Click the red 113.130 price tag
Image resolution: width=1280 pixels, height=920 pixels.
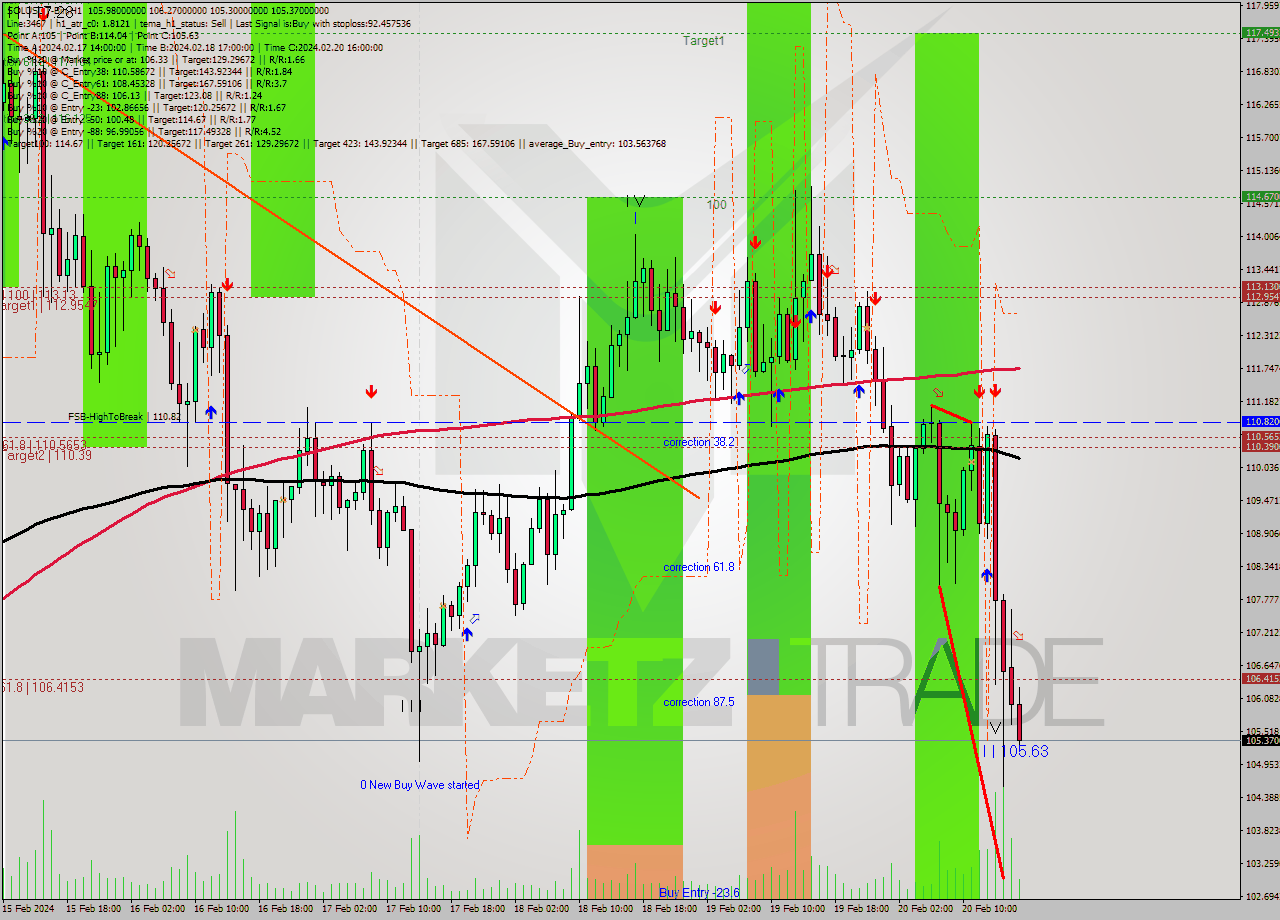coord(1261,286)
